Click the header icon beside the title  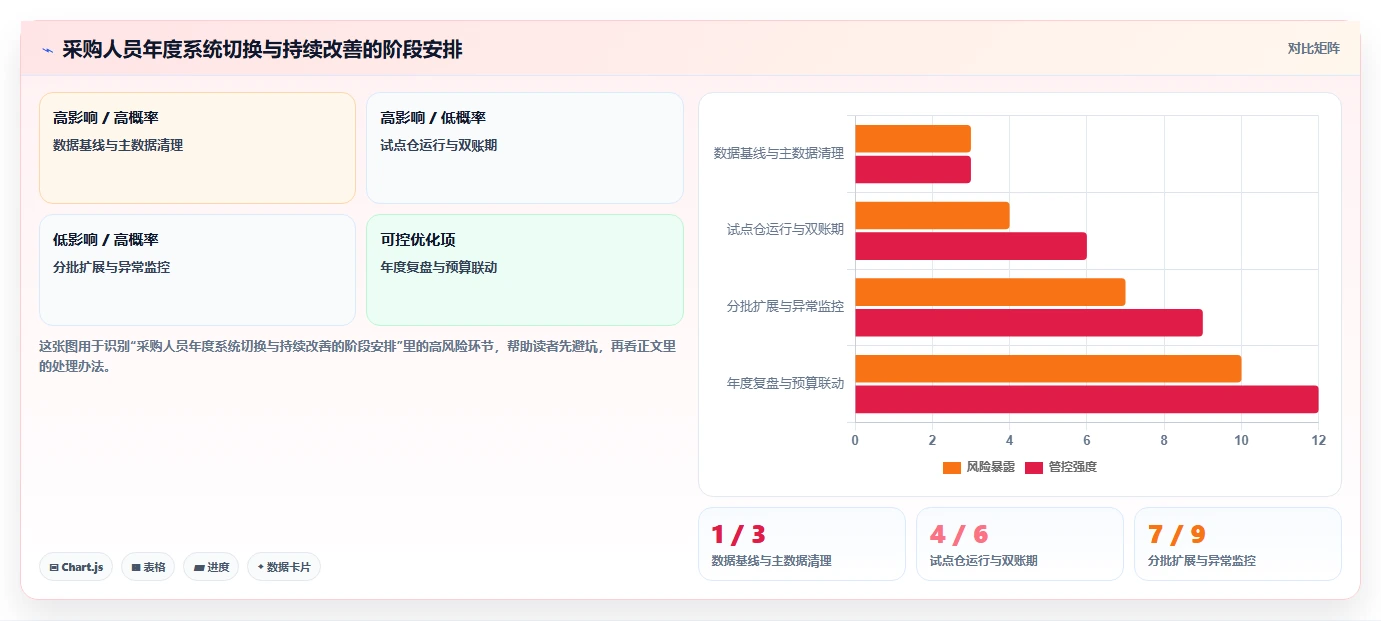point(47,50)
